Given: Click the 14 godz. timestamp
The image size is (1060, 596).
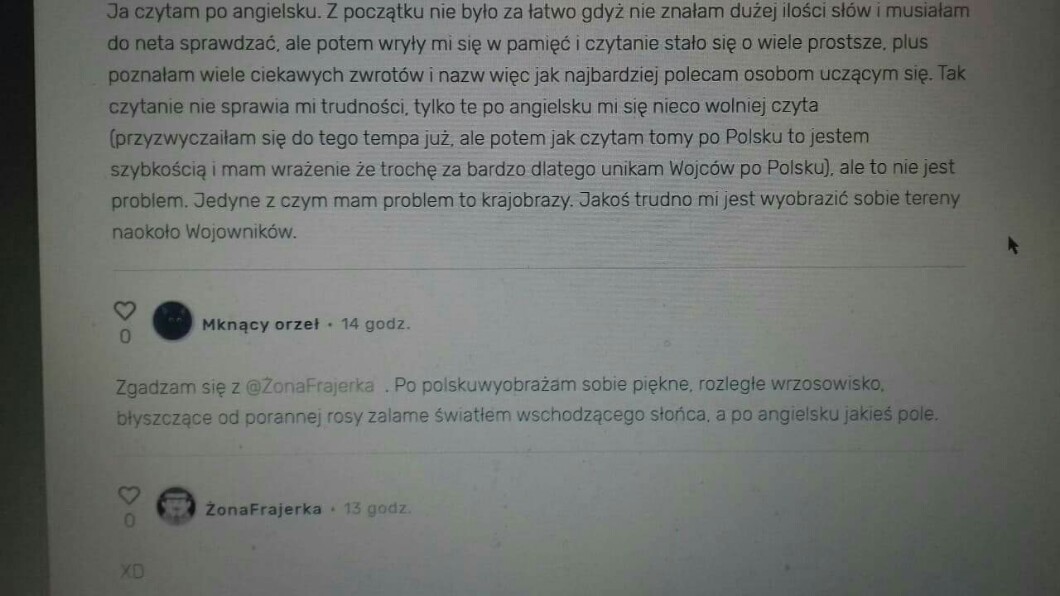Looking at the screenshot, I should tap(375, 324).
